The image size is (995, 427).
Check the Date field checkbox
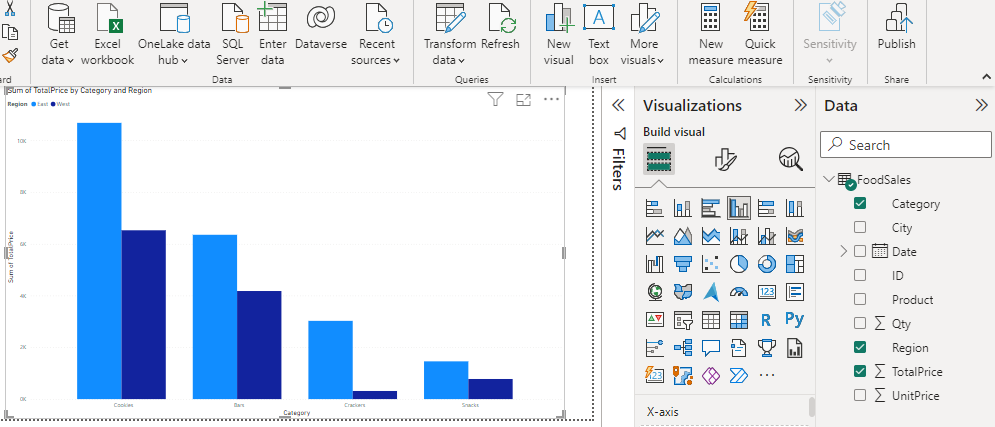pos(860,251)
